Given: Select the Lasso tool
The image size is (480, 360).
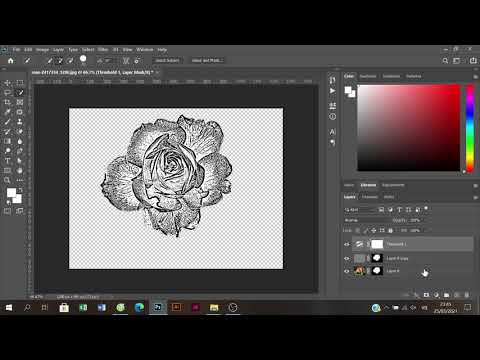Looking at the screenshot, I should click(7, 92).
